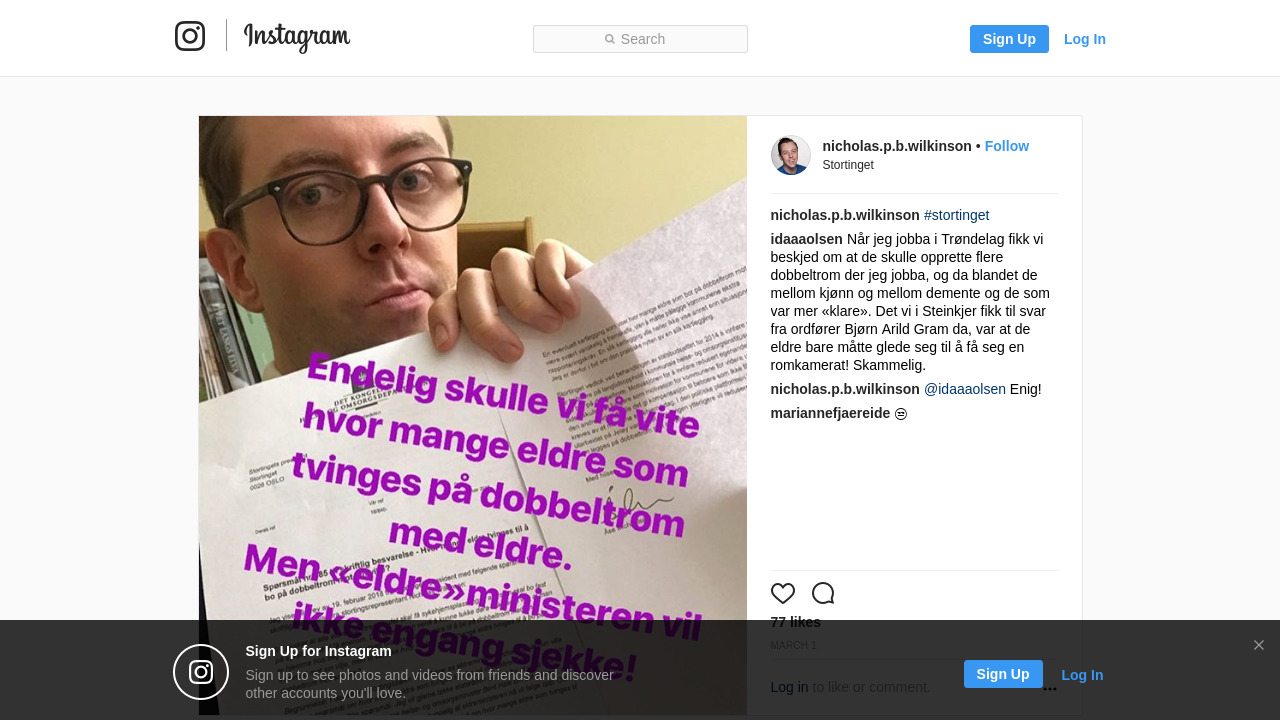Open the #stortinget hashtag
1280x720 pixels.
coord(957,215)
